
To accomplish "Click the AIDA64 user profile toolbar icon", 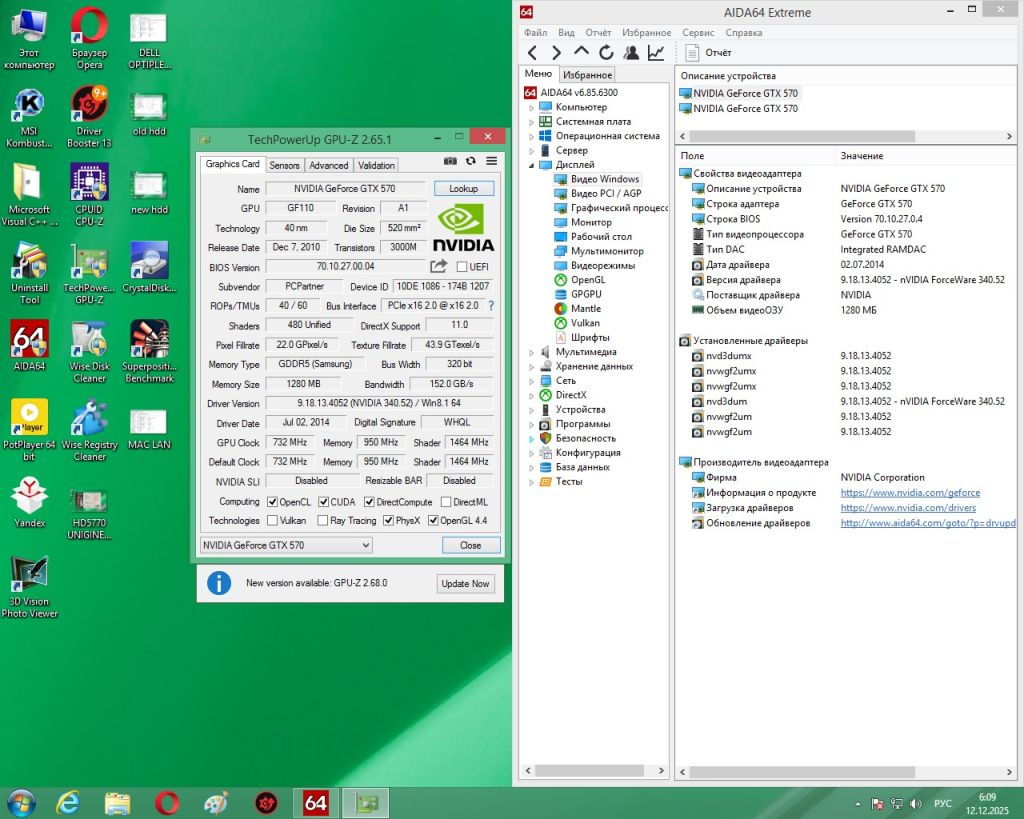I will click(x=631, y=53).
